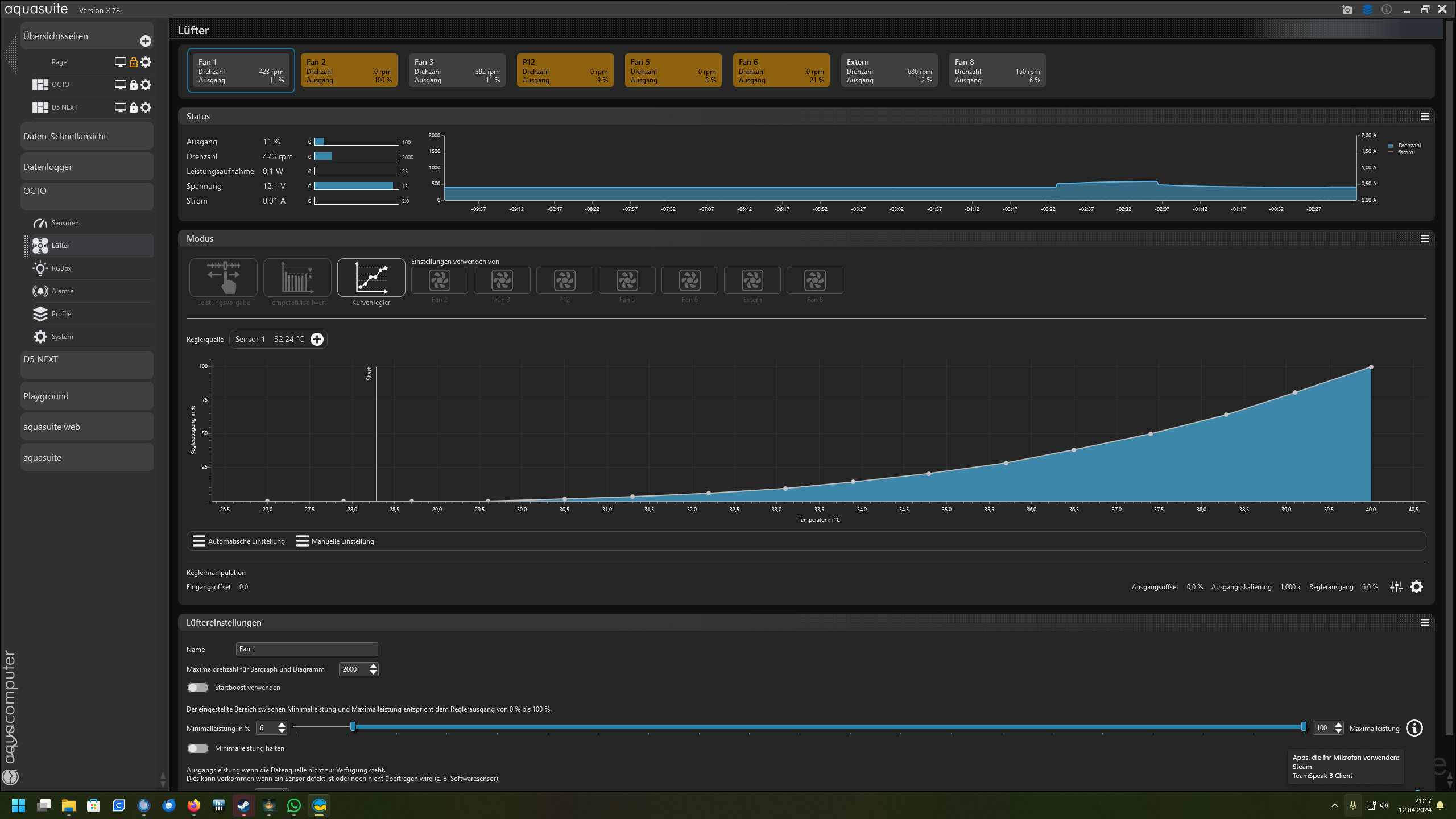The width and height of the screenshot is (1456, 819).
Task: Open the Alarme section in the sidebar
Action: click(x=62, y=291)
